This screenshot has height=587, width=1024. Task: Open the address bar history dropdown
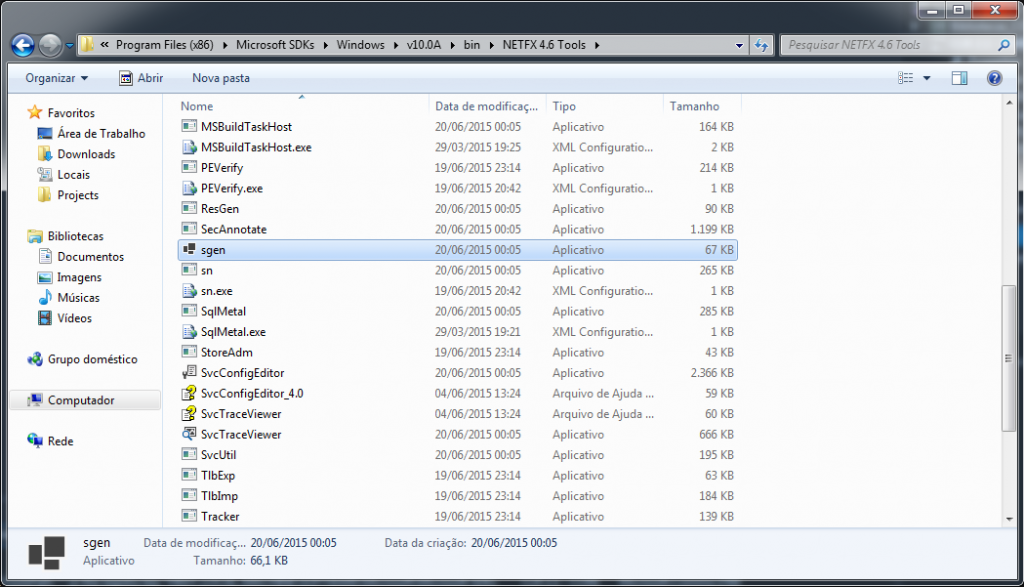(x=738, y=44)
